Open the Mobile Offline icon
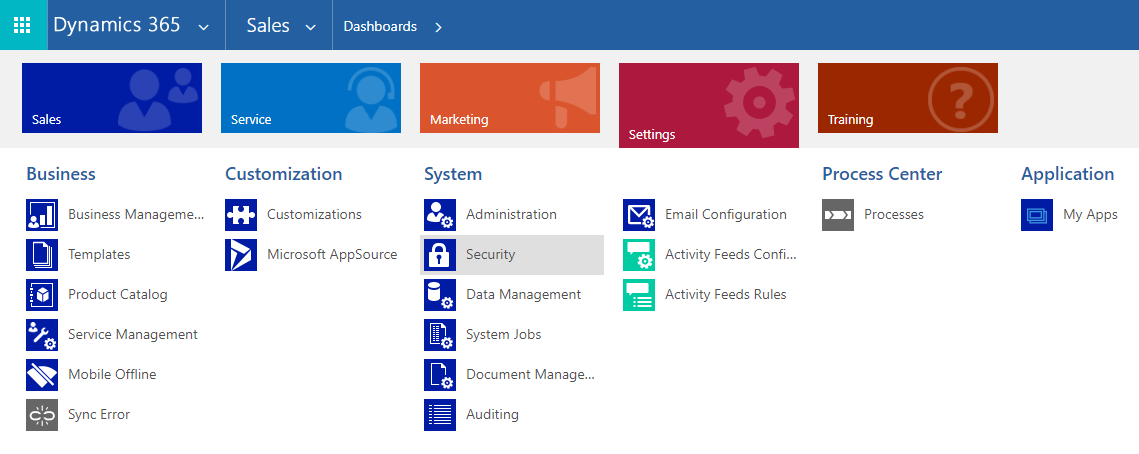1139x454 pixels. tap(42, 375)
